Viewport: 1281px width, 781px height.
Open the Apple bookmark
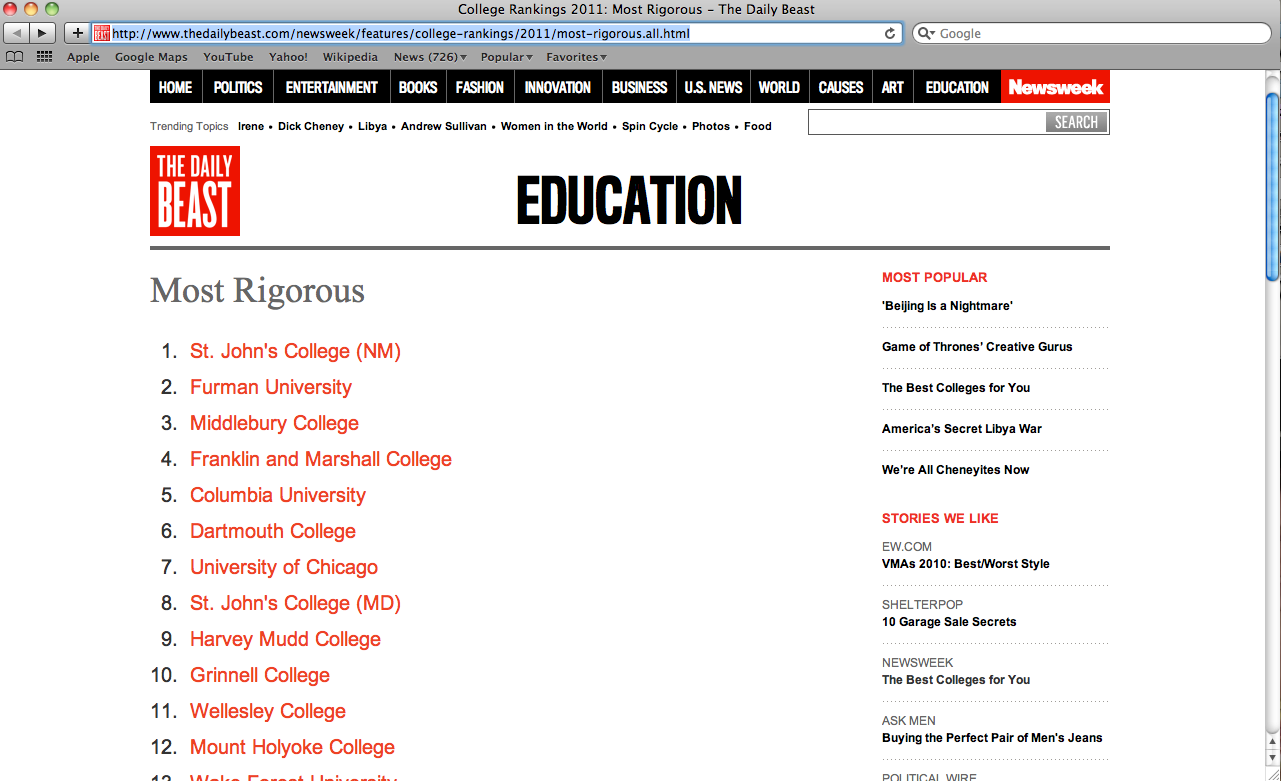(x=83, y=57)
